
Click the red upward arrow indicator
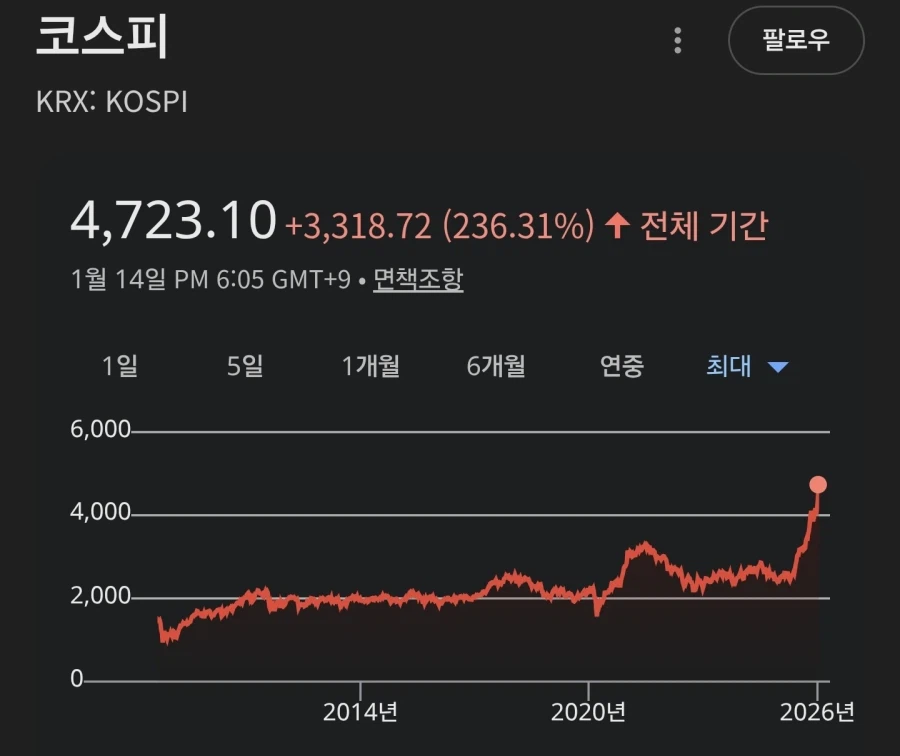click(x=616, y=226)
